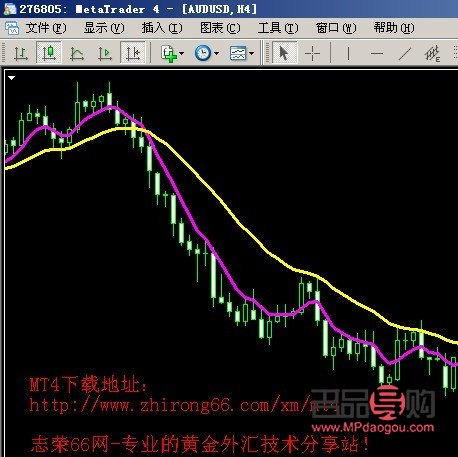Select the Equidistant Channel tool
This screenshot has height=457, width=458.
coord(433,53)
